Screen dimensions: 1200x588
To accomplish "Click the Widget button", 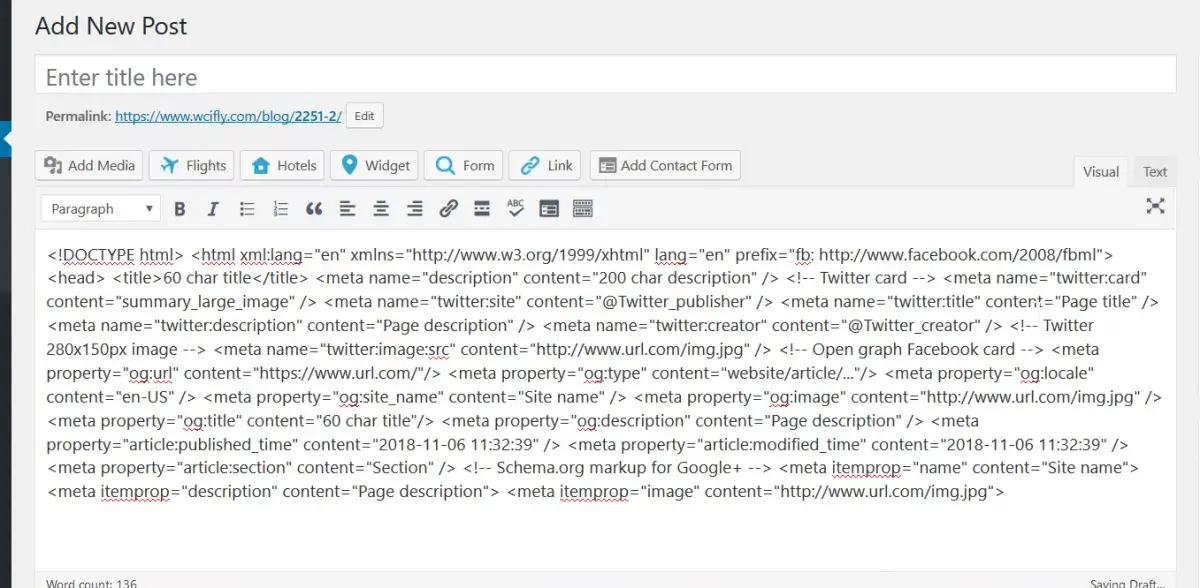I will point(375,166).
